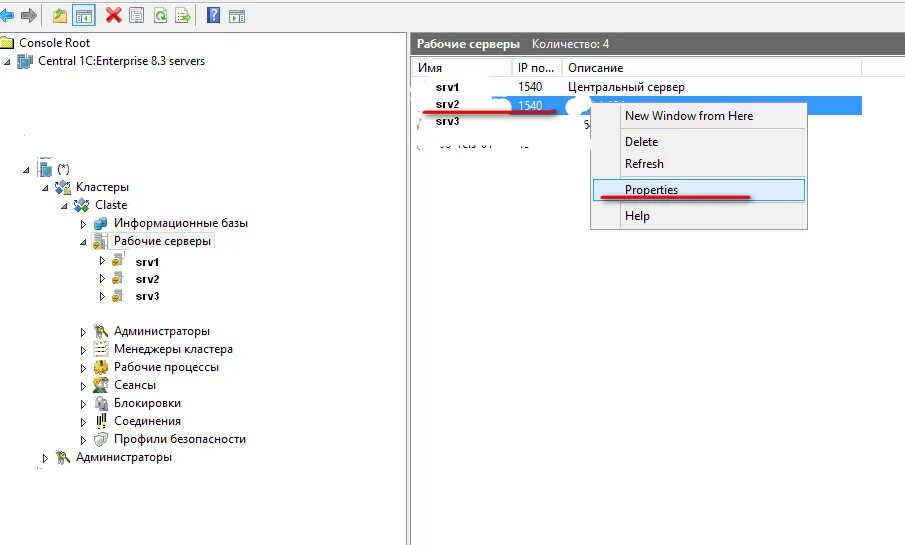
Task: Click the Рабочие процессы icon
Action: point(100,367)
